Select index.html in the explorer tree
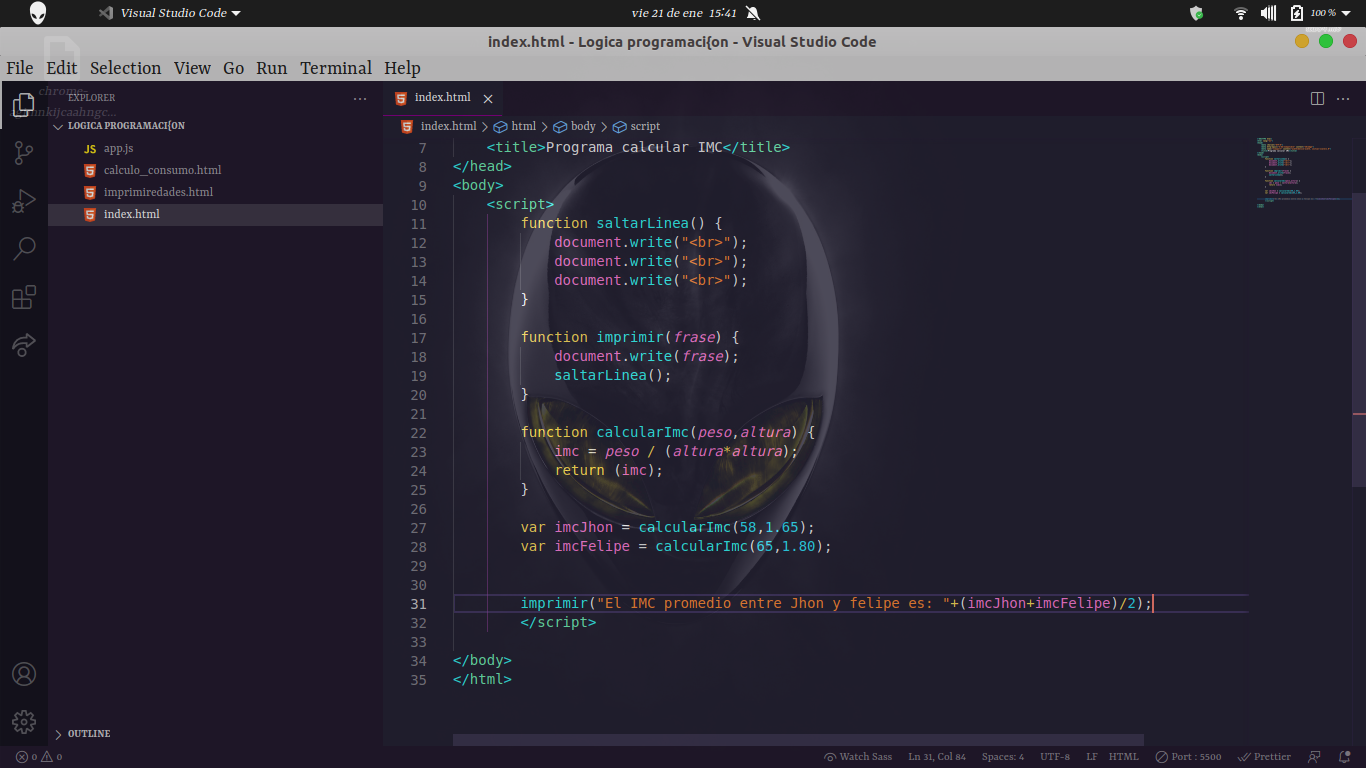1366x768 pixels. (x=215, y=214)
